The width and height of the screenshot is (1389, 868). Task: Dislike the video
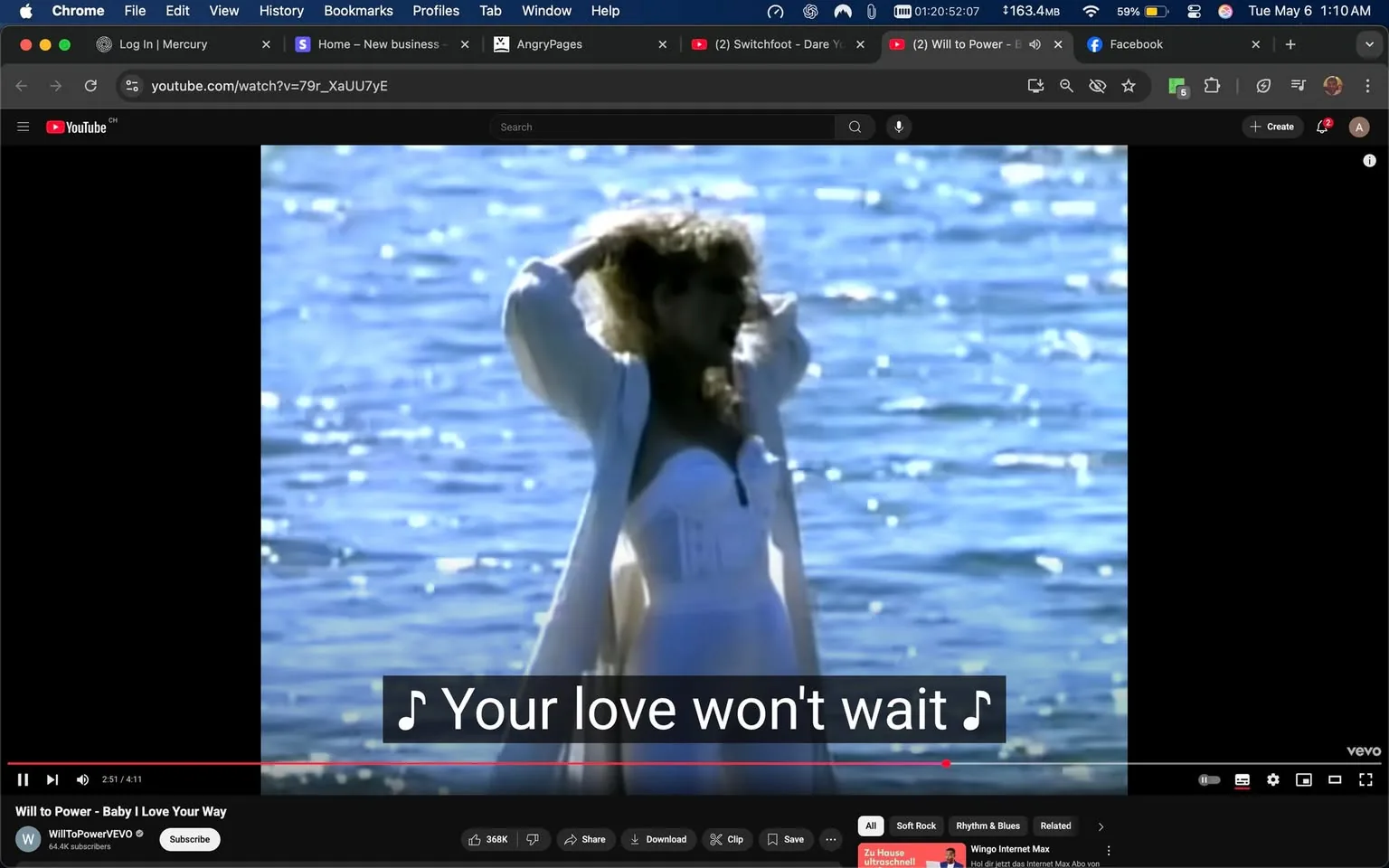pyautogui.click(x=533, y=839)
